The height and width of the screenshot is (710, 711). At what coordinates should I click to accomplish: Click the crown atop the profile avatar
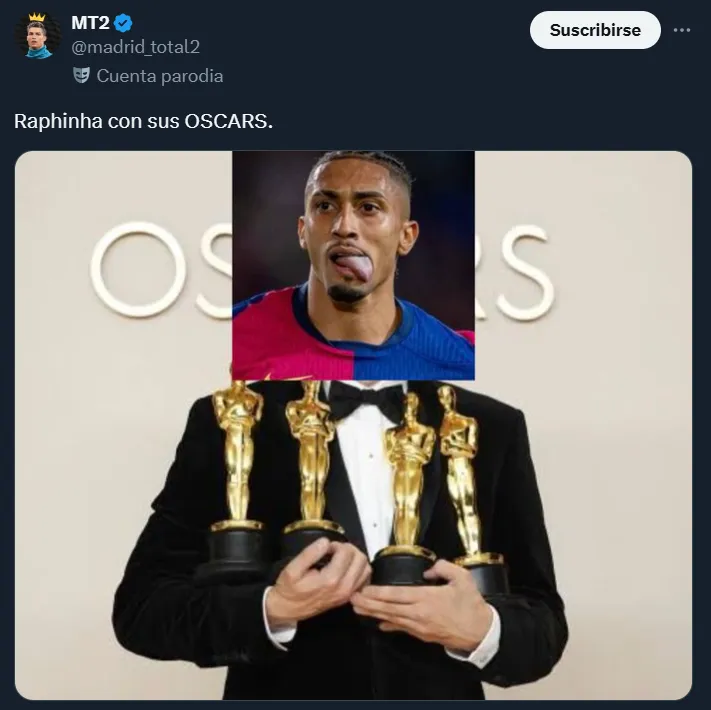(x=37, y=17)
